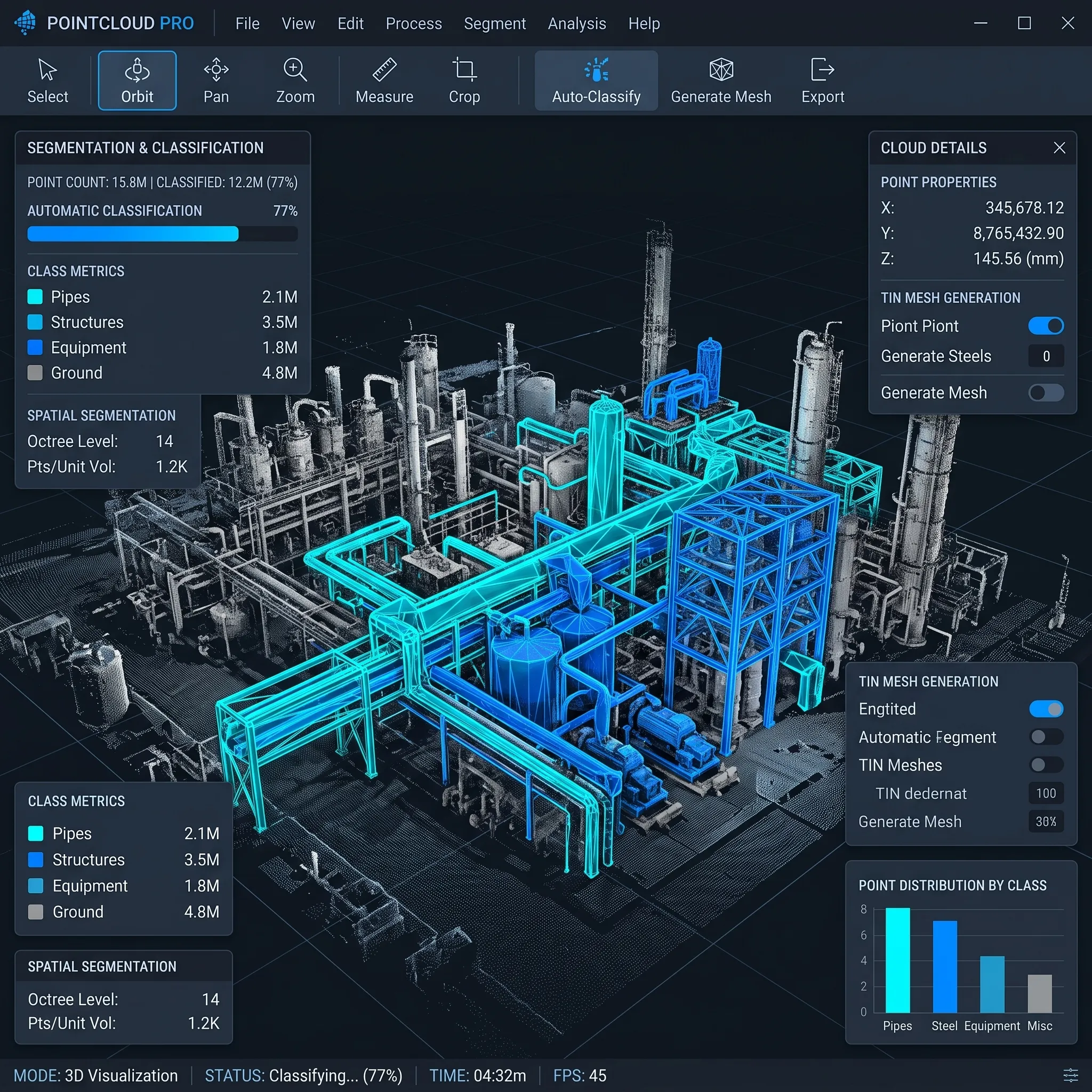This screenshot has height=1092, width=1092.
Task: Click the Structures swatch in bottom Class Metrics
Action: (36, 860)
